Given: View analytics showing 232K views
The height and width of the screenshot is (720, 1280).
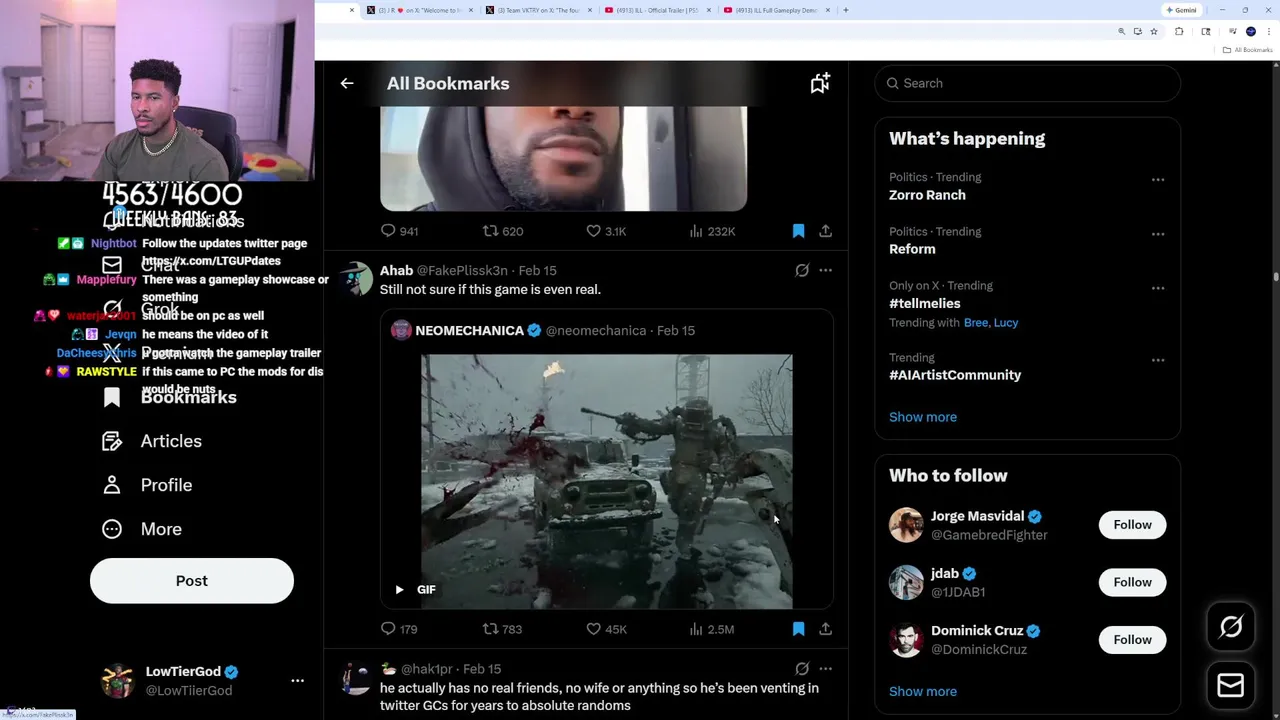Looking at the screenshot, I should [712, 231].
